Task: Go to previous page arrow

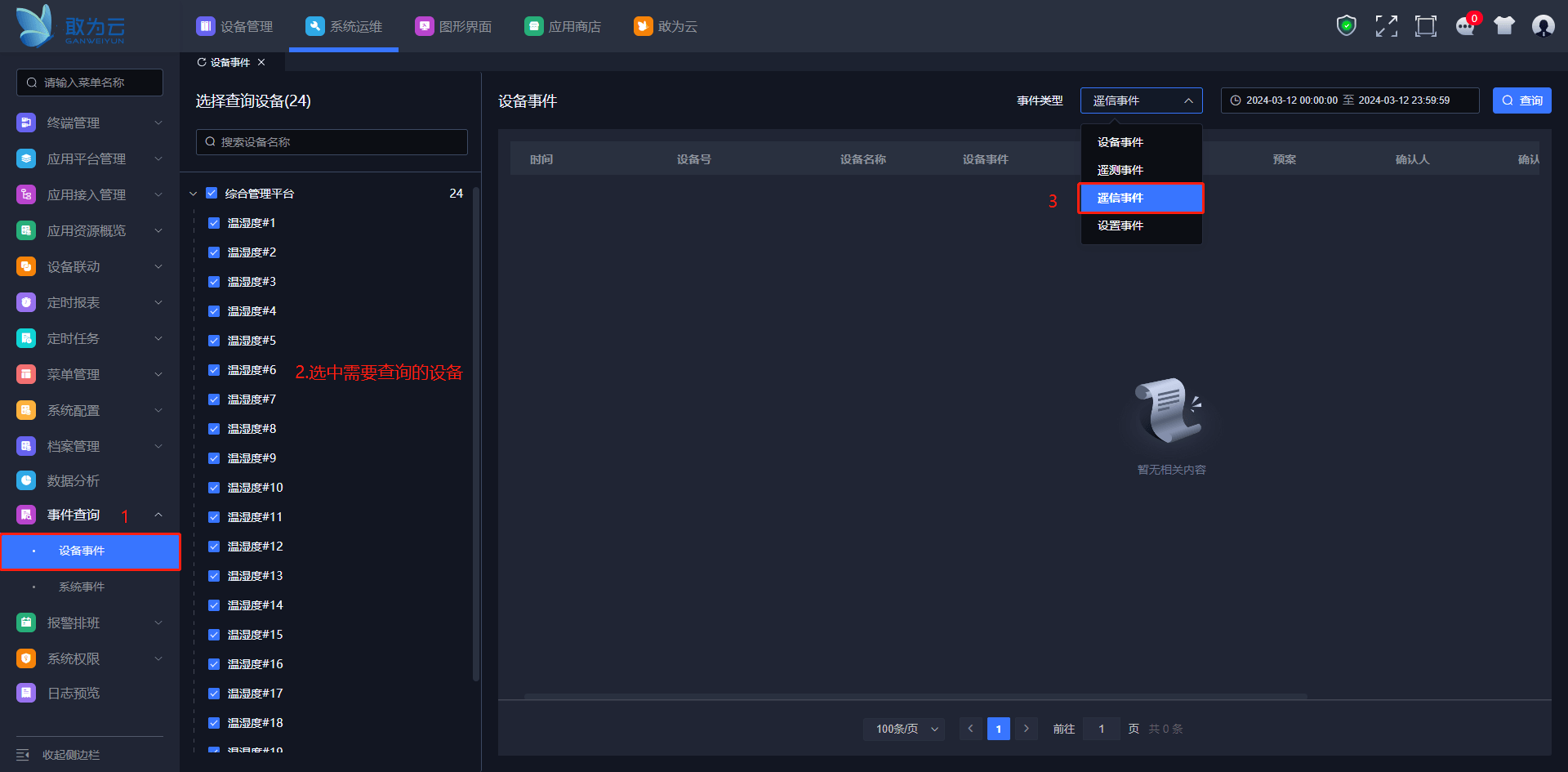Action: click(x=970, y=729)
